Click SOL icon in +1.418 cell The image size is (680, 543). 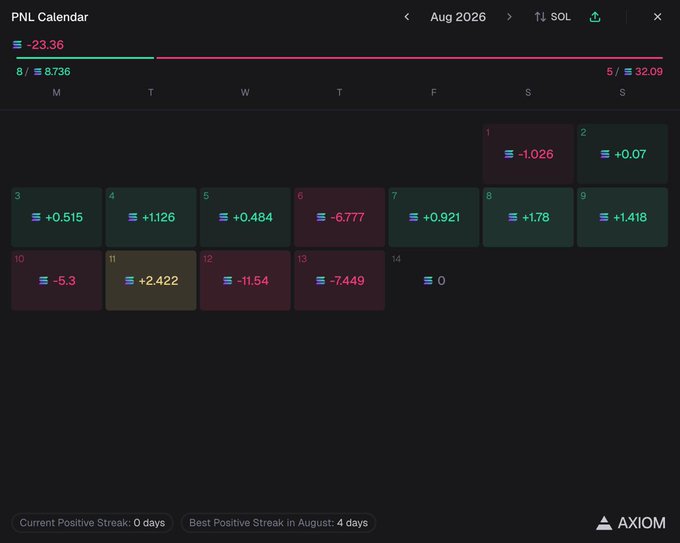pyautogui.click(x=604, y=217)
